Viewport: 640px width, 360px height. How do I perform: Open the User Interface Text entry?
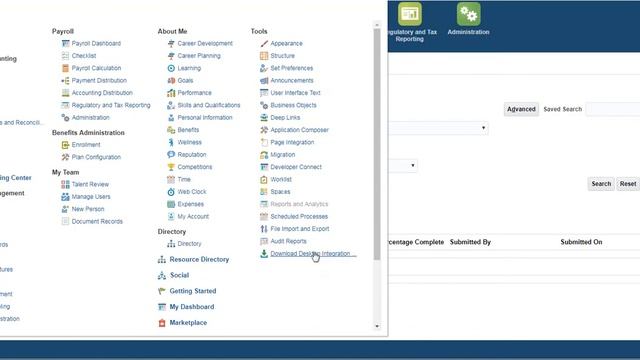(295, 93)
